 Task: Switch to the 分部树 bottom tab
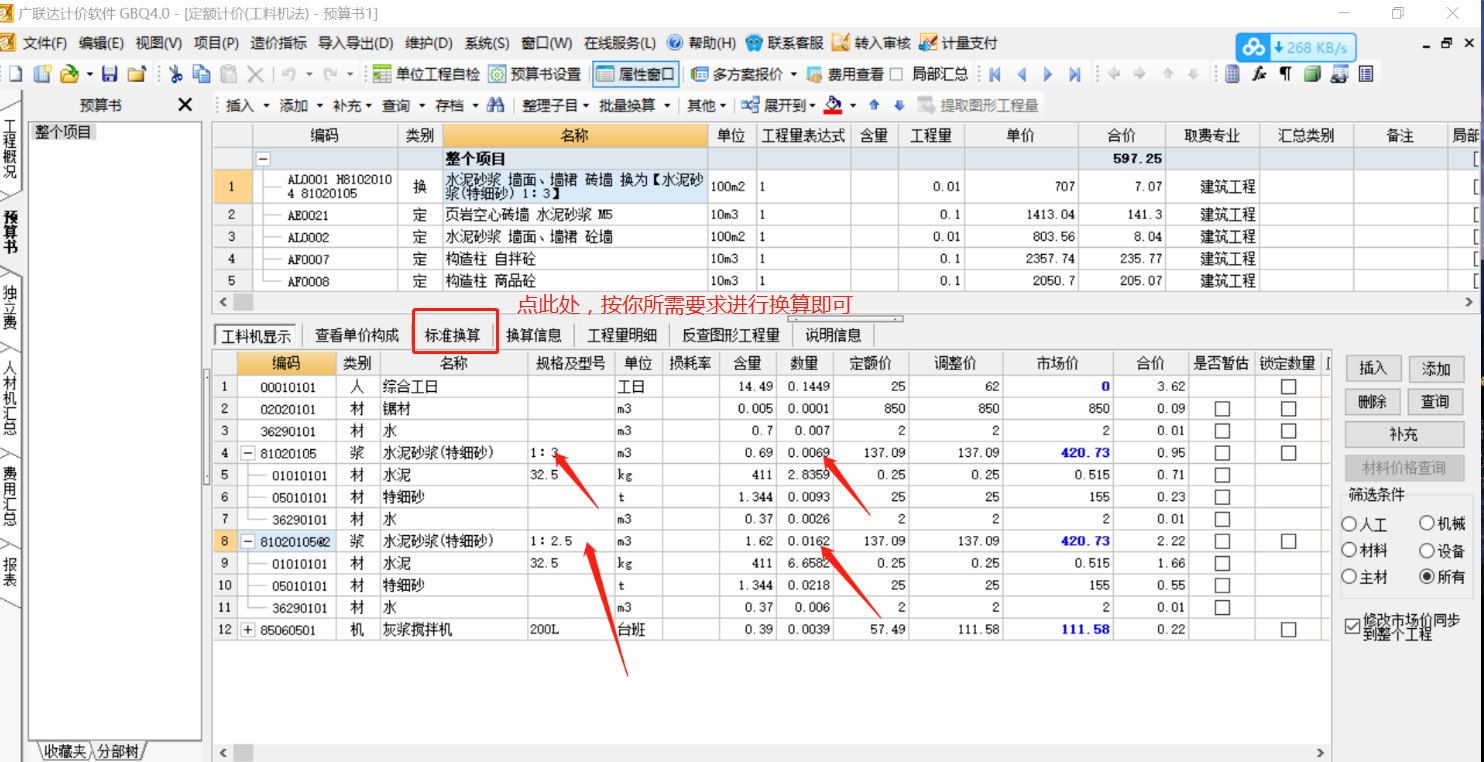tap(117, 751)
